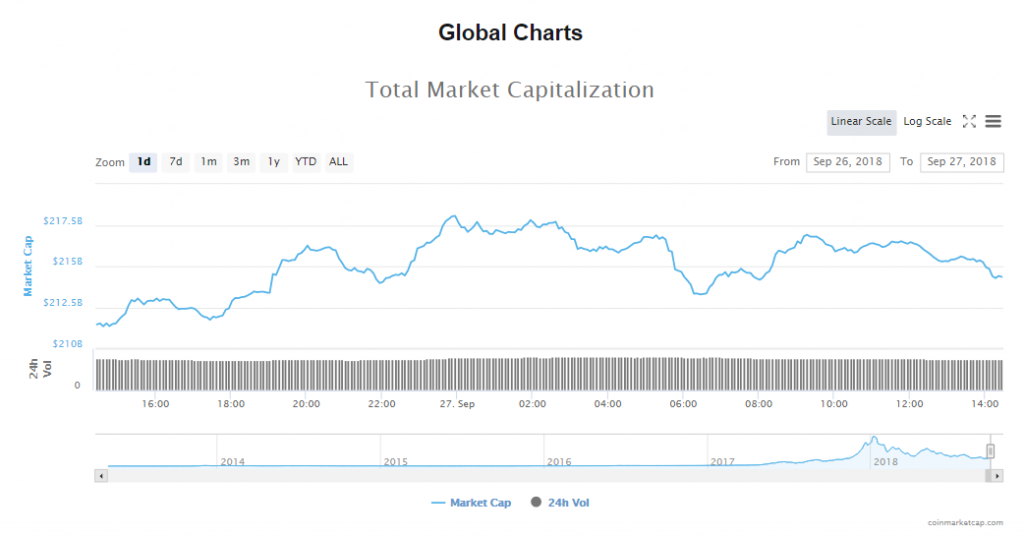The width and height of the screenshot is (1024, 538).
Task: Click the navigator timeline at 2016
Action: pyautogui.click(x=559, y=461)
